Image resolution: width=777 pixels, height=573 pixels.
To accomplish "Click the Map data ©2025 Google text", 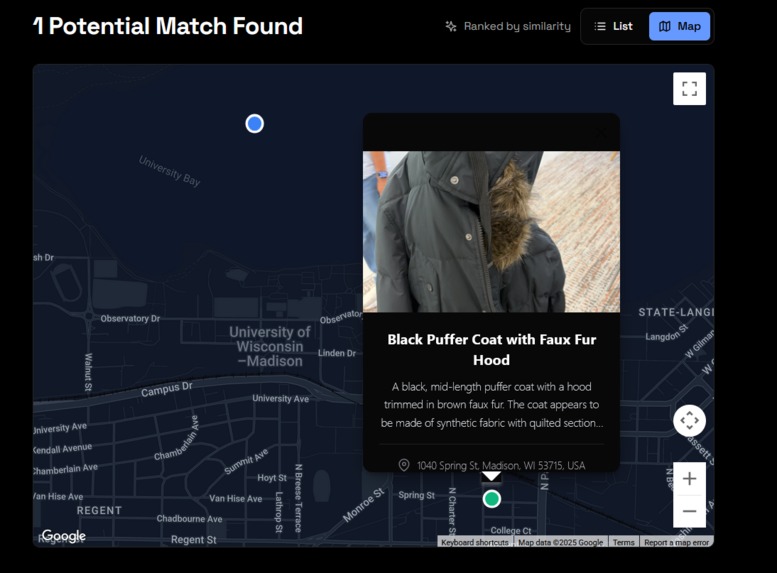I will (x=560, y=542).
